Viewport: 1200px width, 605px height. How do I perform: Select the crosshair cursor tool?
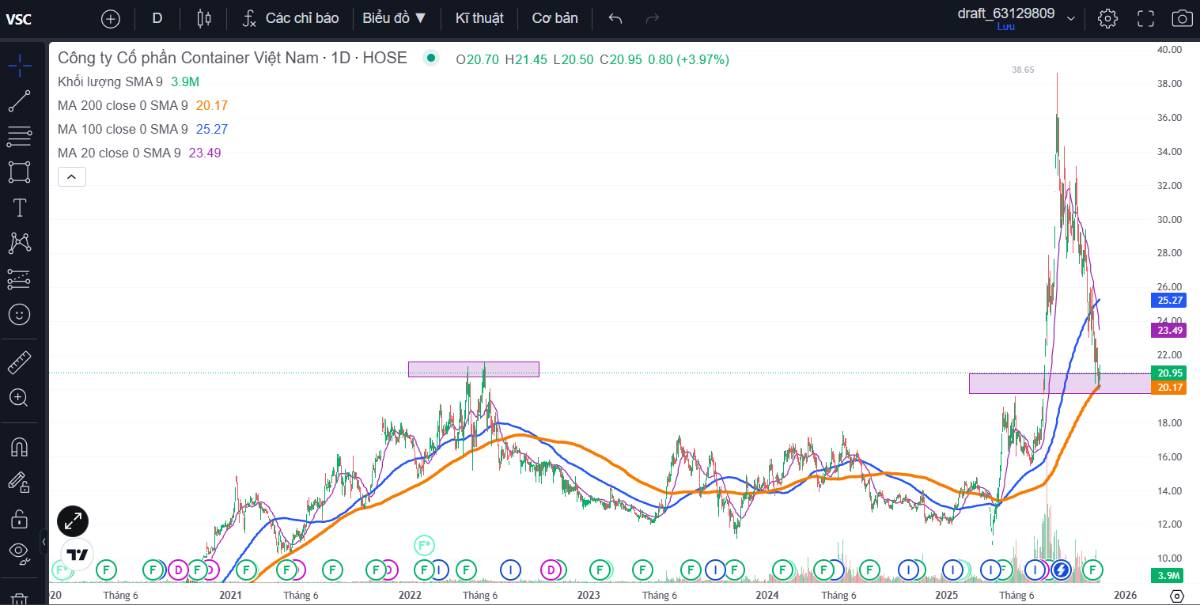click(x=19, y=66)
